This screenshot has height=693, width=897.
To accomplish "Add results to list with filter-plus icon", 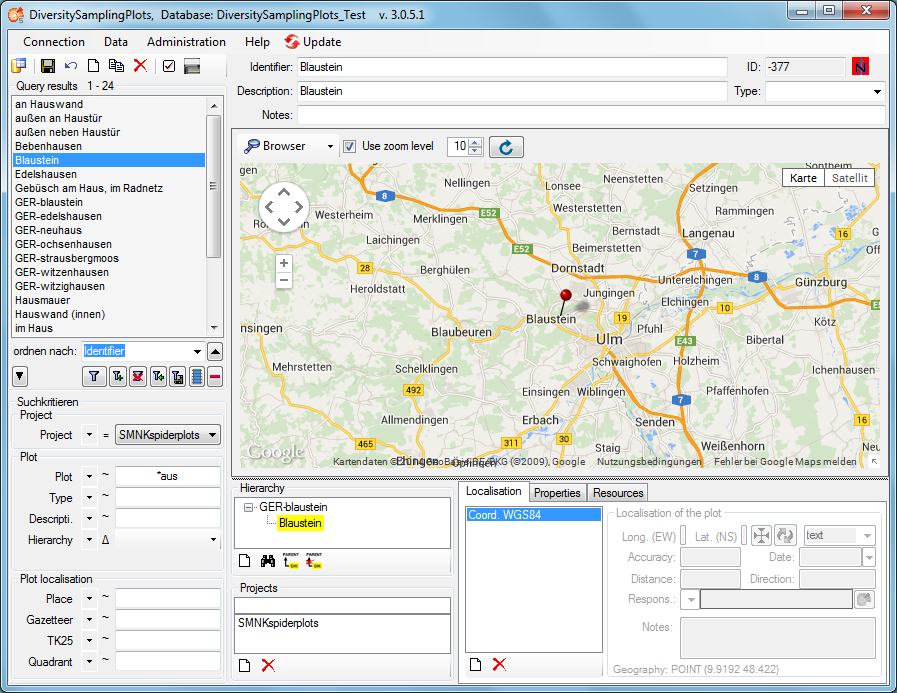I will (x=118, y=377).
